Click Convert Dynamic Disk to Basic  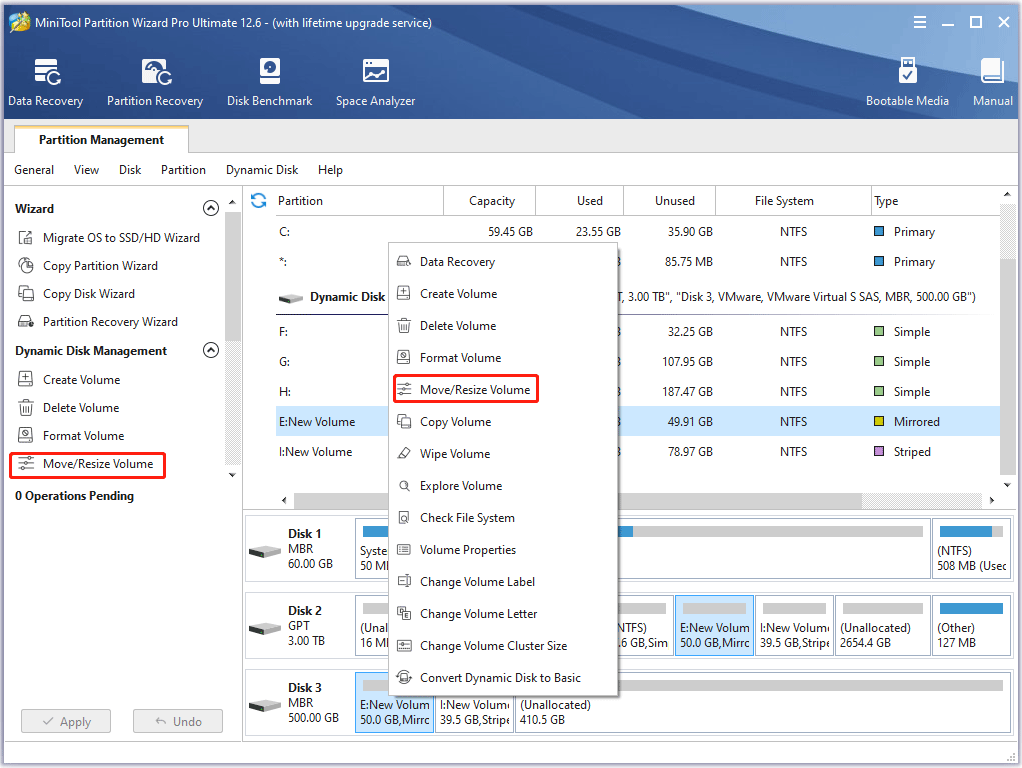(x=500, y=678)
